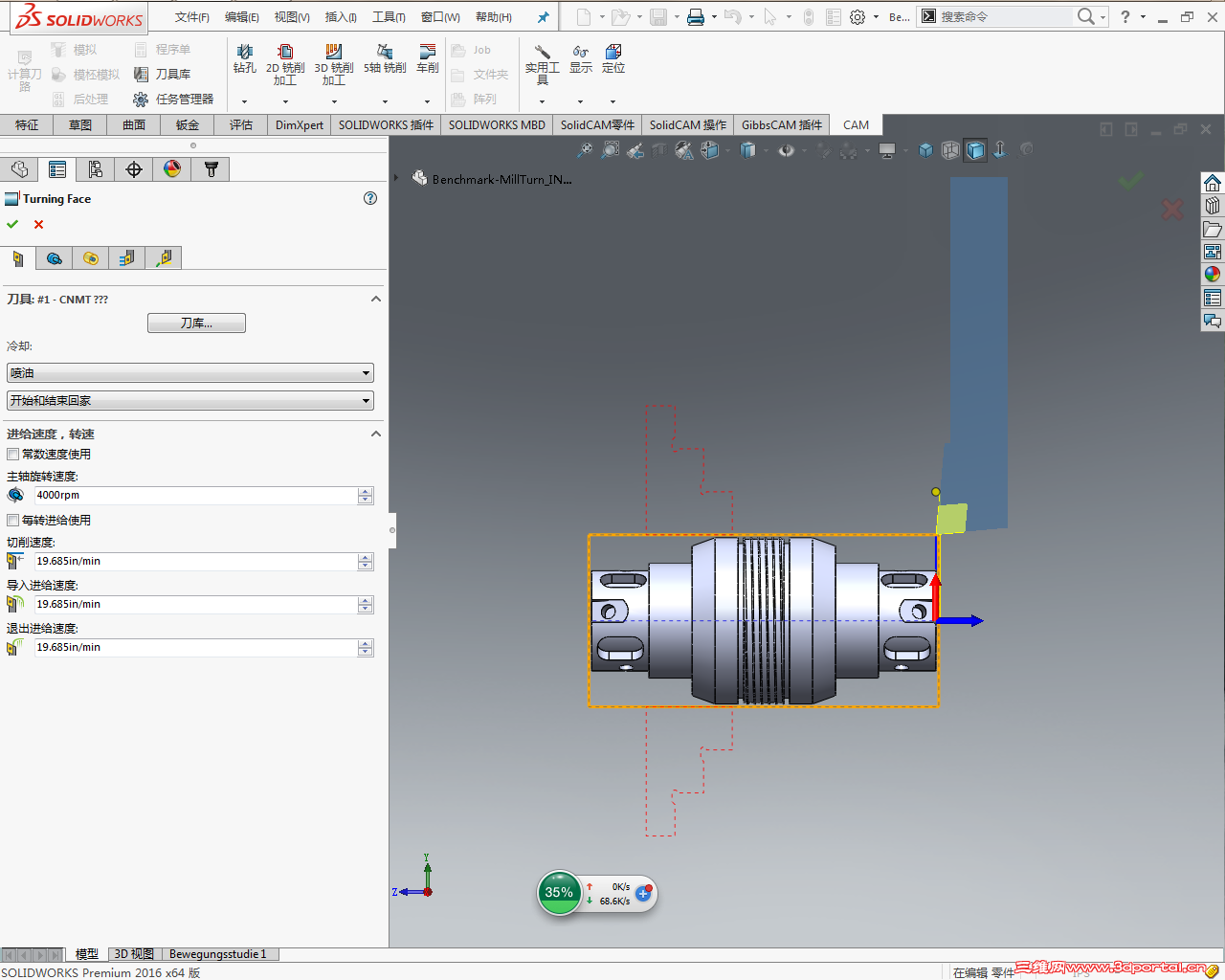Open the 工具(T) menu
The image size is (1225, 980).
coord(389,17)
